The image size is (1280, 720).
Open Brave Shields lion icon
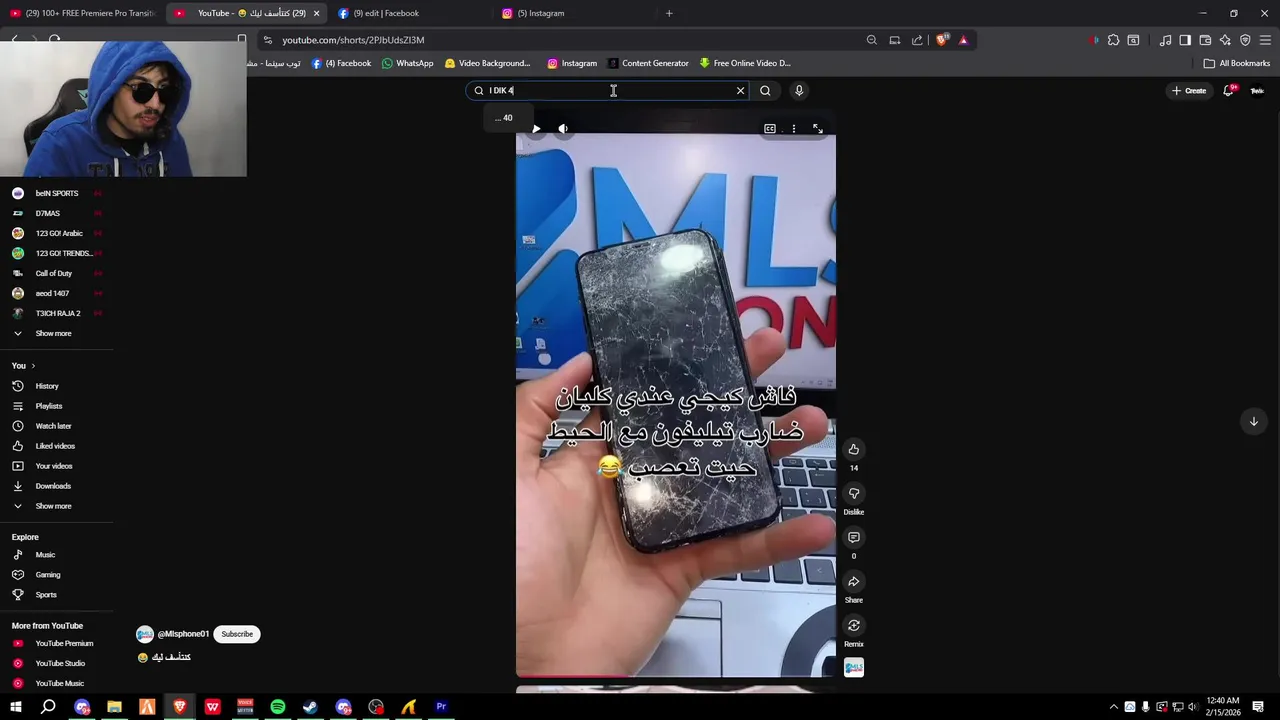coord(942,40)
